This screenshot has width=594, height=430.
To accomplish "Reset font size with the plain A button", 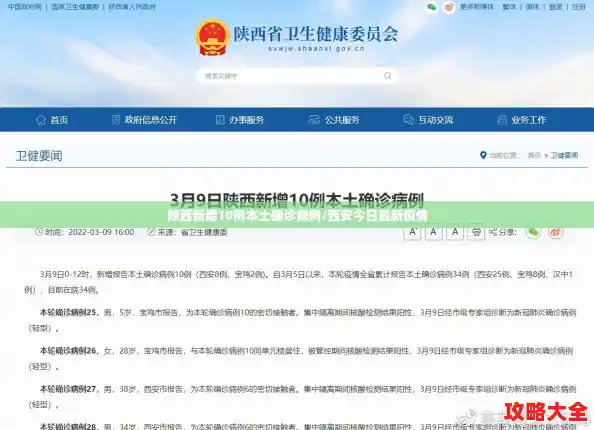I will [455, 232].
